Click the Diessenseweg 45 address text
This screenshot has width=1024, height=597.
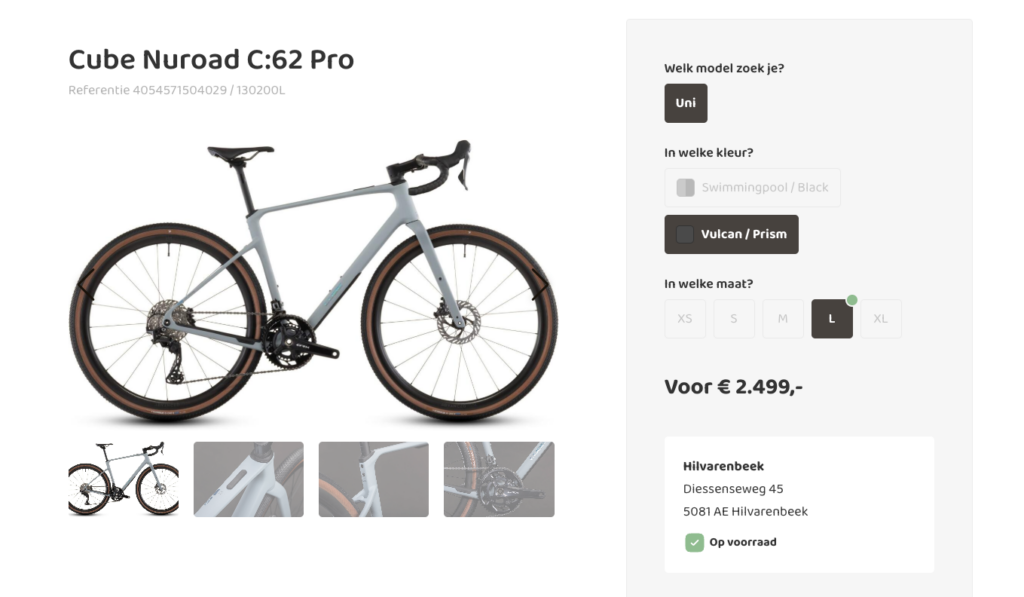(x=733, y=489)
